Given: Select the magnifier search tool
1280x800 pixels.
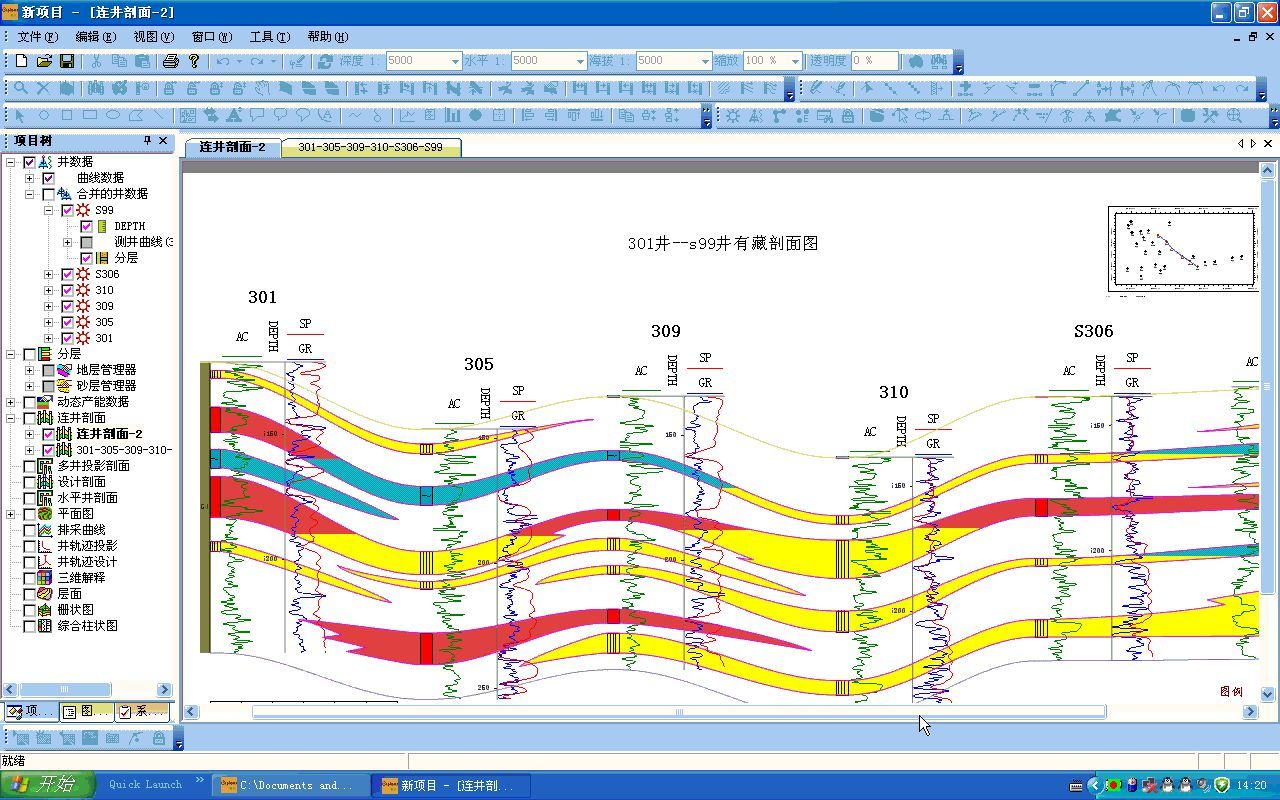Looking at the screenshot, I should click(x=21, y=88).
